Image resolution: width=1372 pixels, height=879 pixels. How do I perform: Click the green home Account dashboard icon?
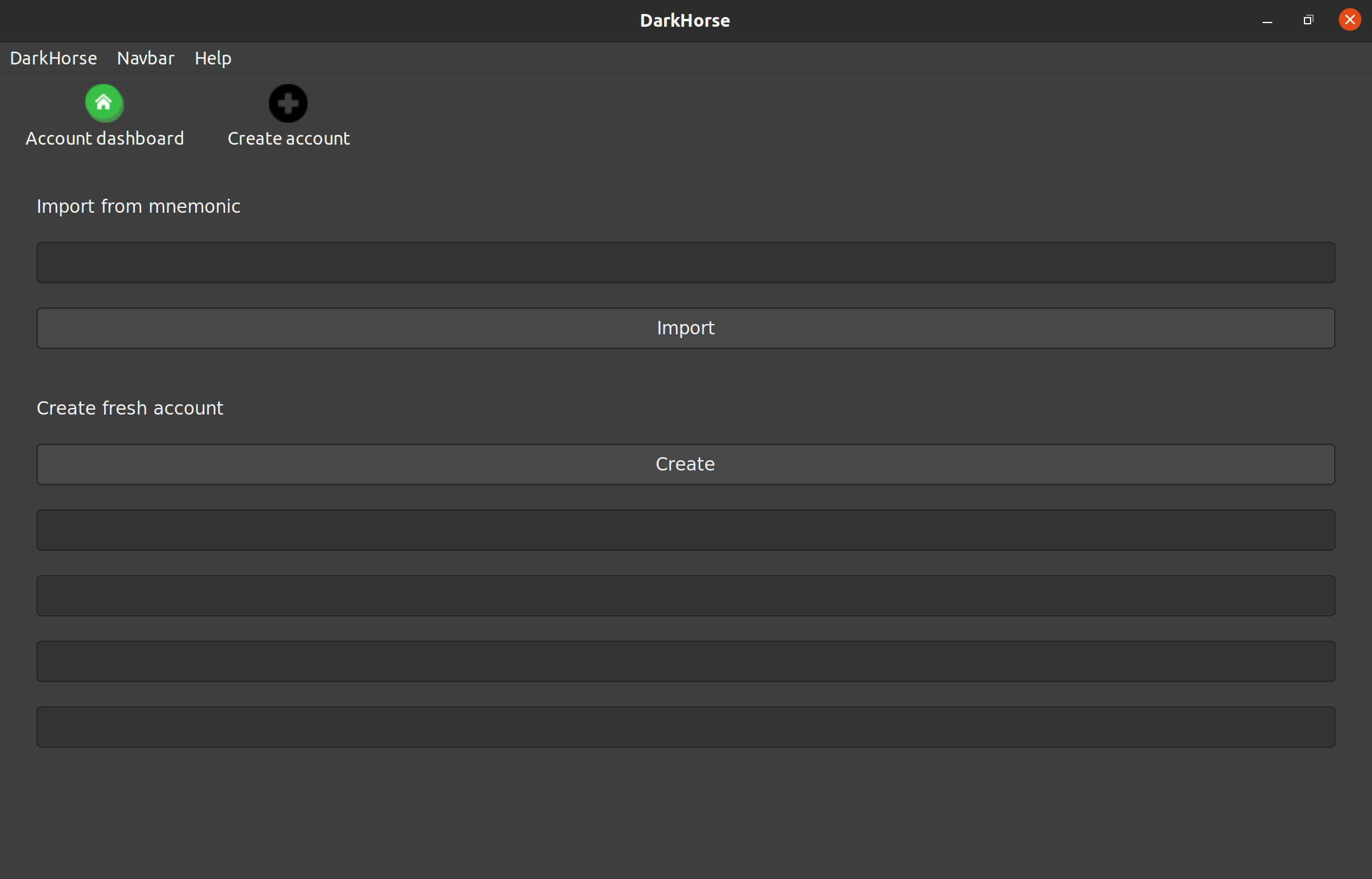[x=104, y=103]
